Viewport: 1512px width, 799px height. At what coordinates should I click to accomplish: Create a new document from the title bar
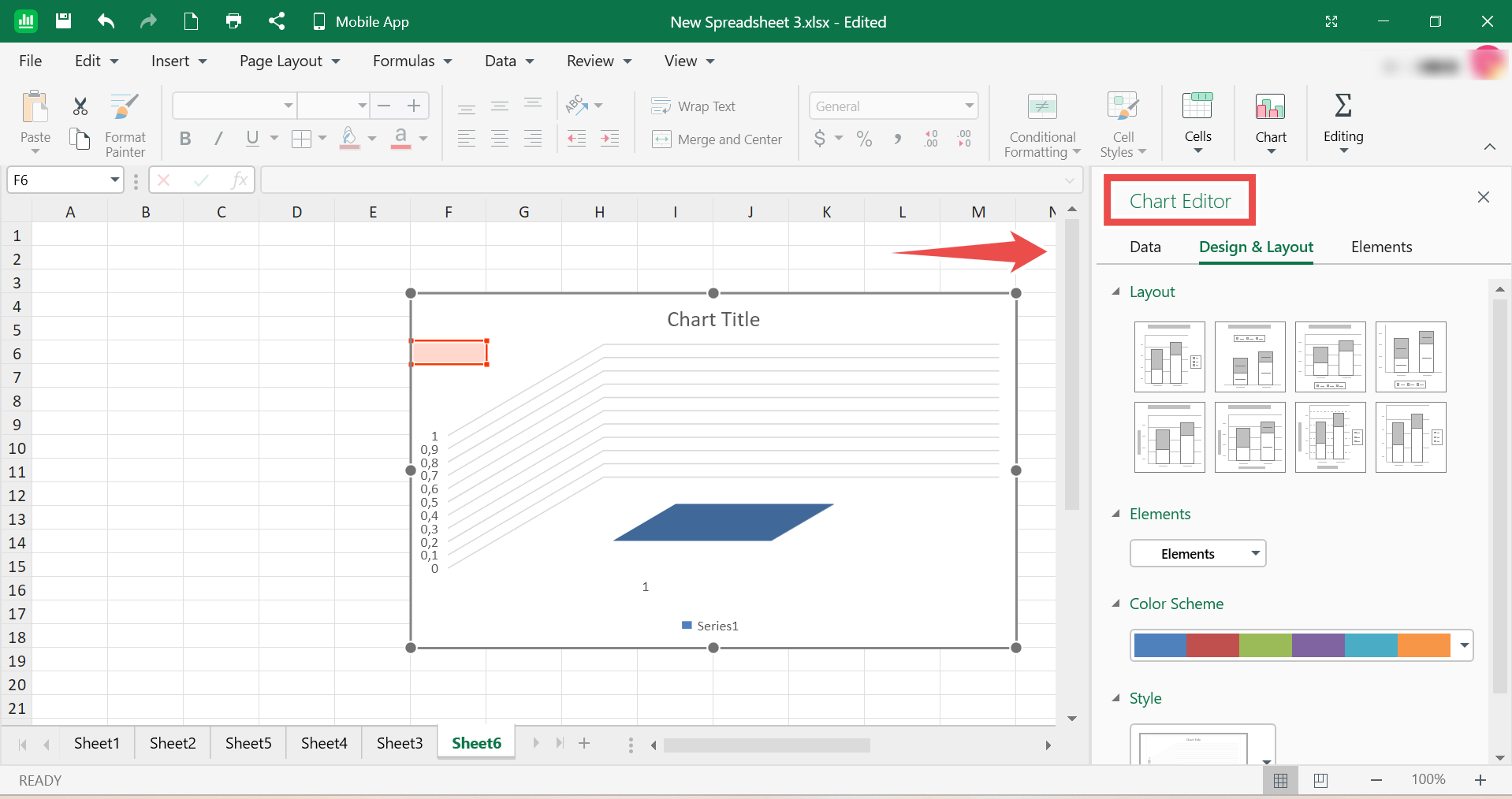point(191,21)
